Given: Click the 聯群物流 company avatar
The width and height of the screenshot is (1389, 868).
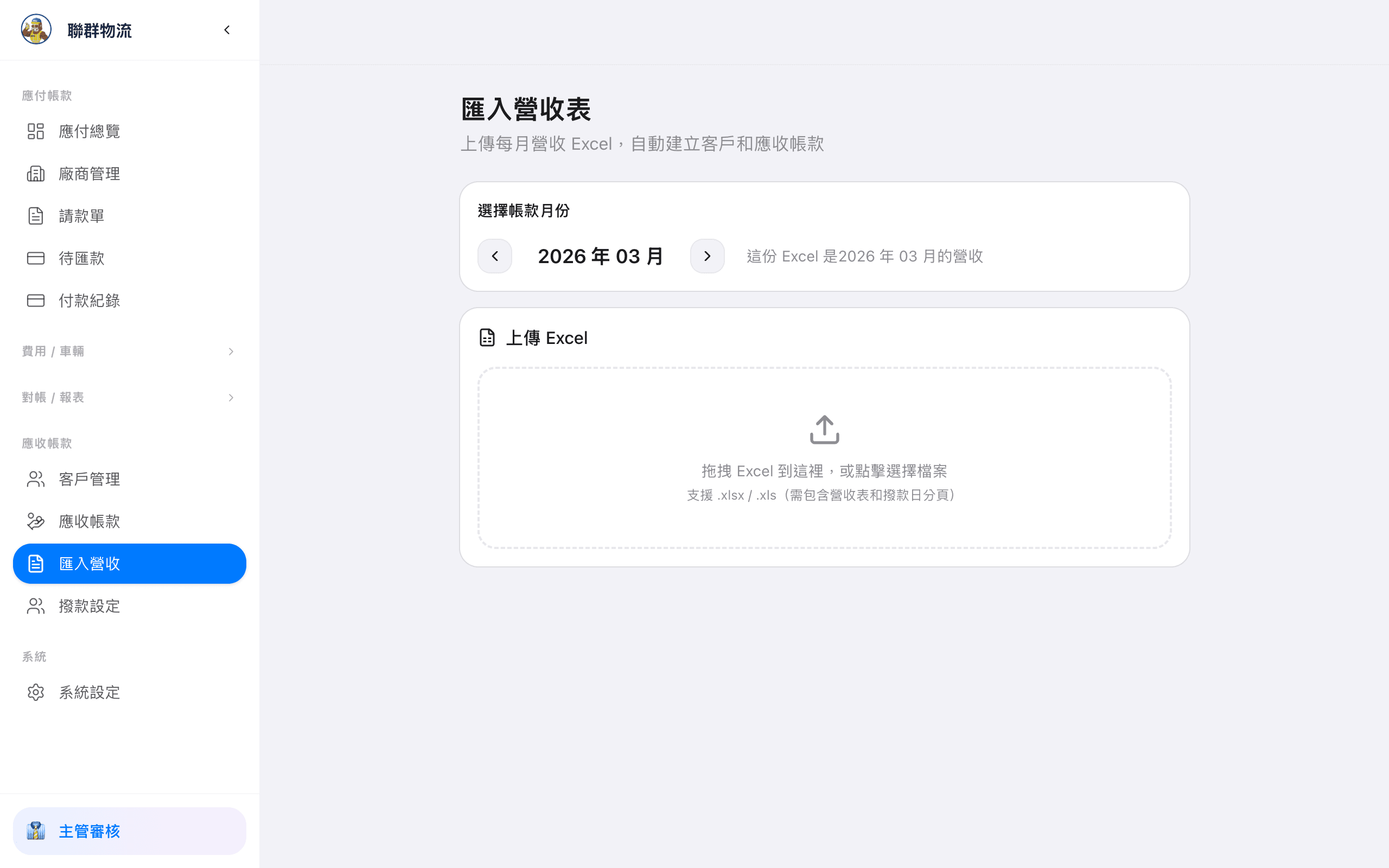Looking at the screenshot, I should 36,30.
